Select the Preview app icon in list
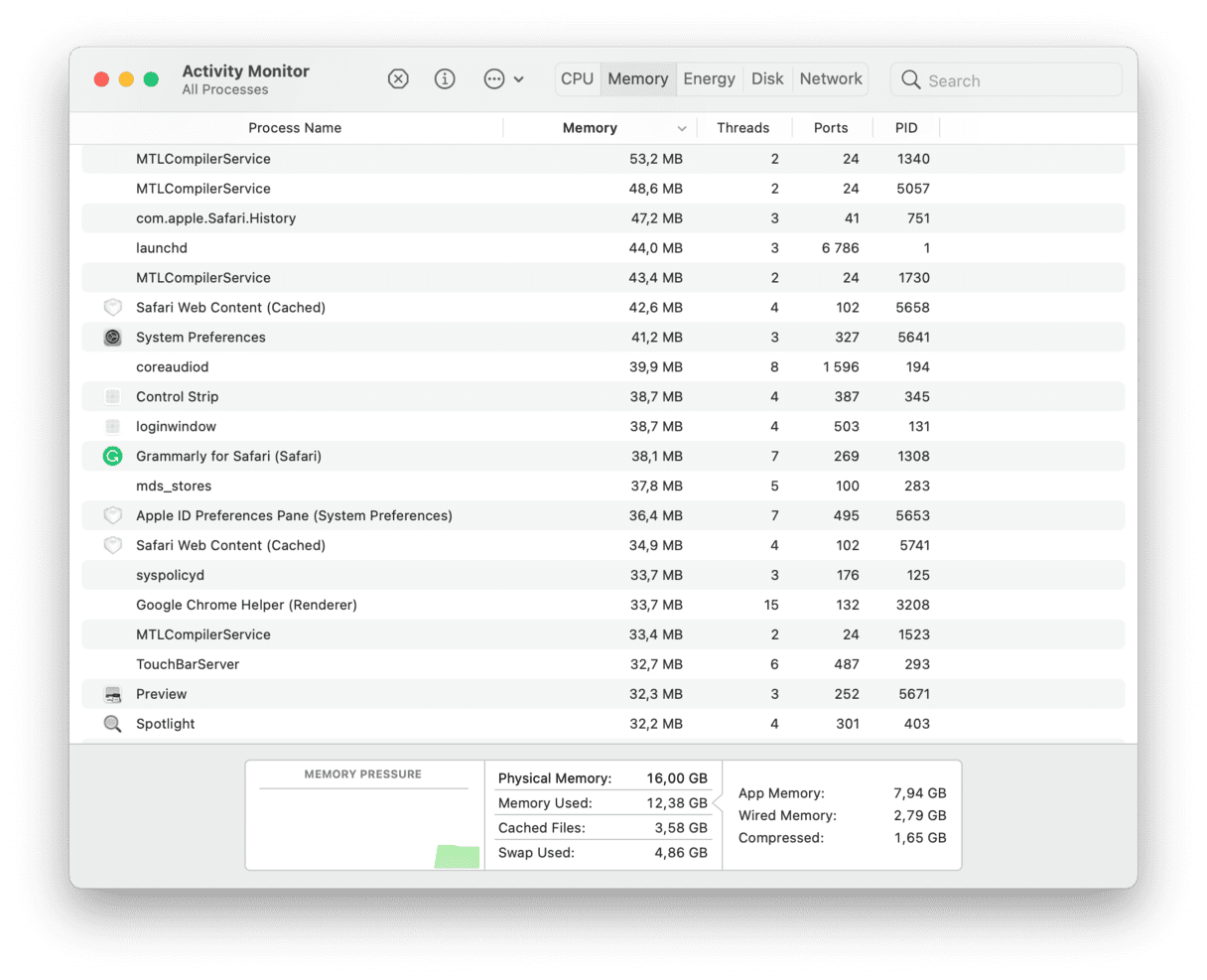The image size is (1207, 980). coord(113,694)
